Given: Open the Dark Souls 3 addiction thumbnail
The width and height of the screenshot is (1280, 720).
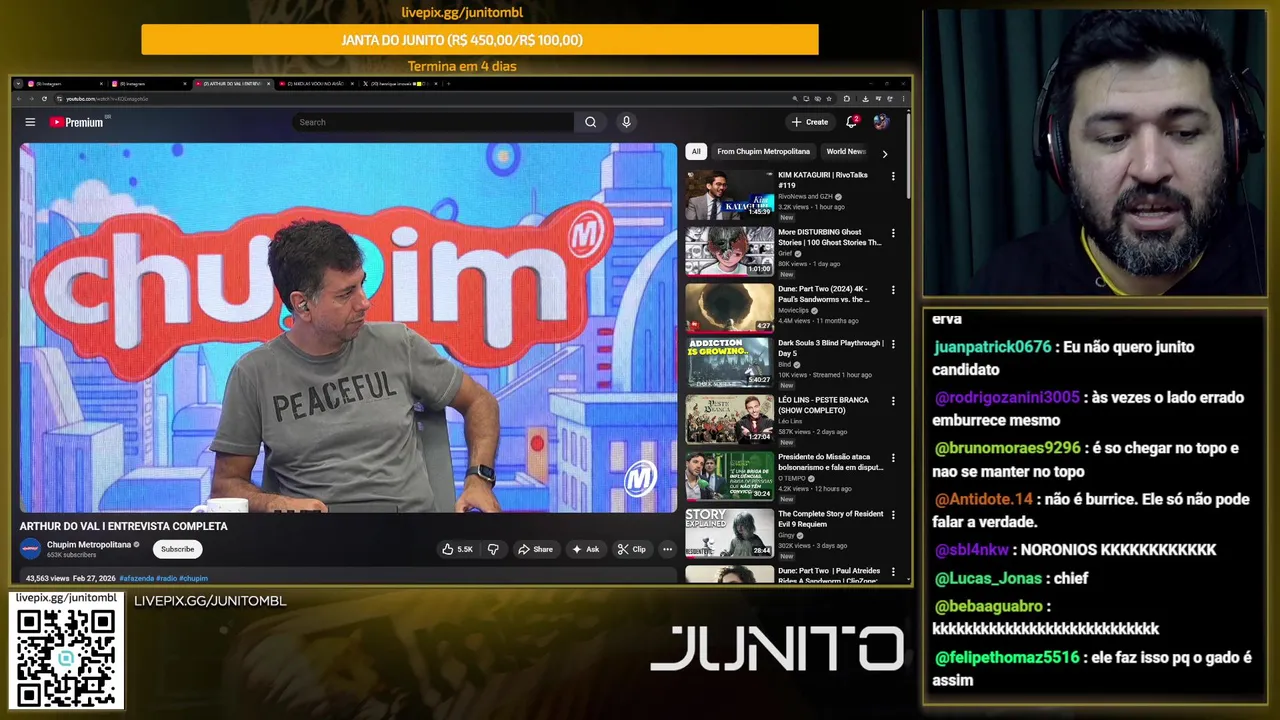Looking at the screenshot, I should point(729,363).
